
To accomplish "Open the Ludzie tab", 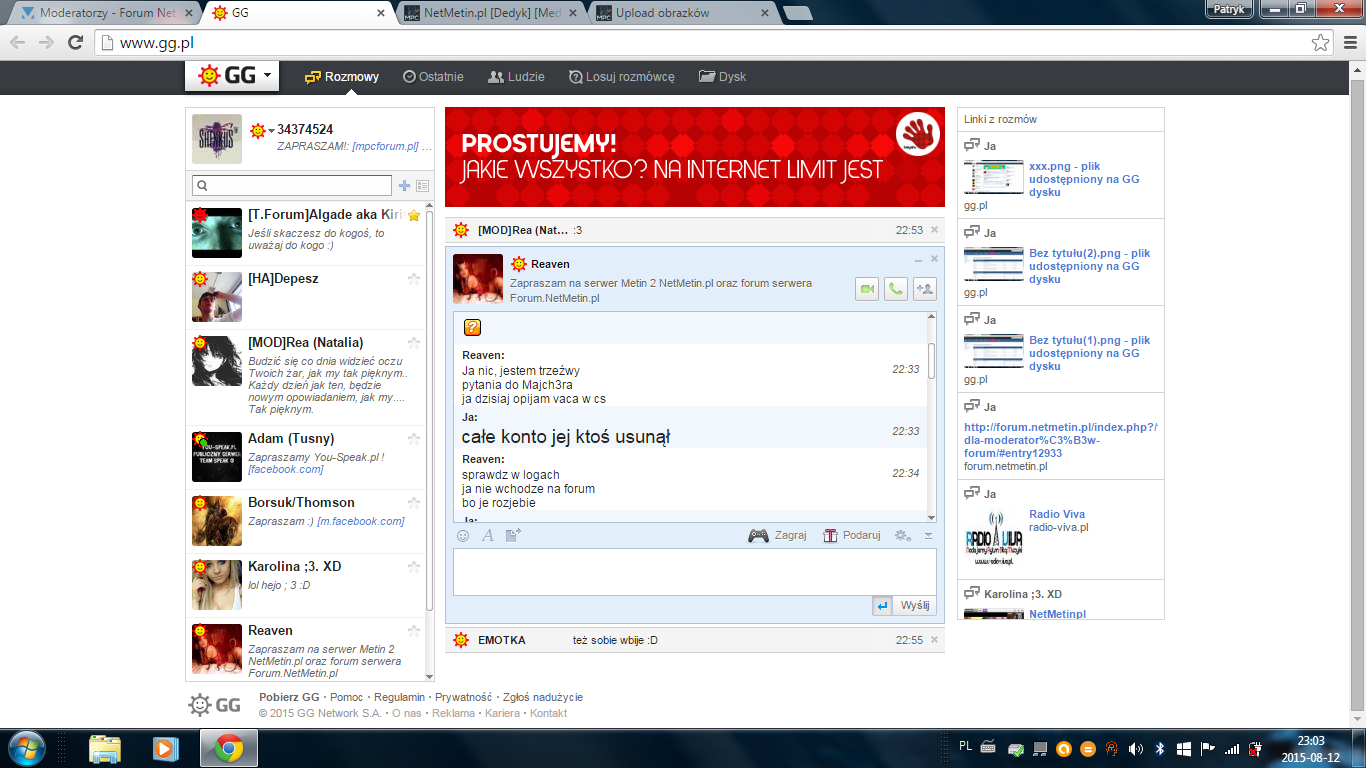I will click(x=516, y=77).
